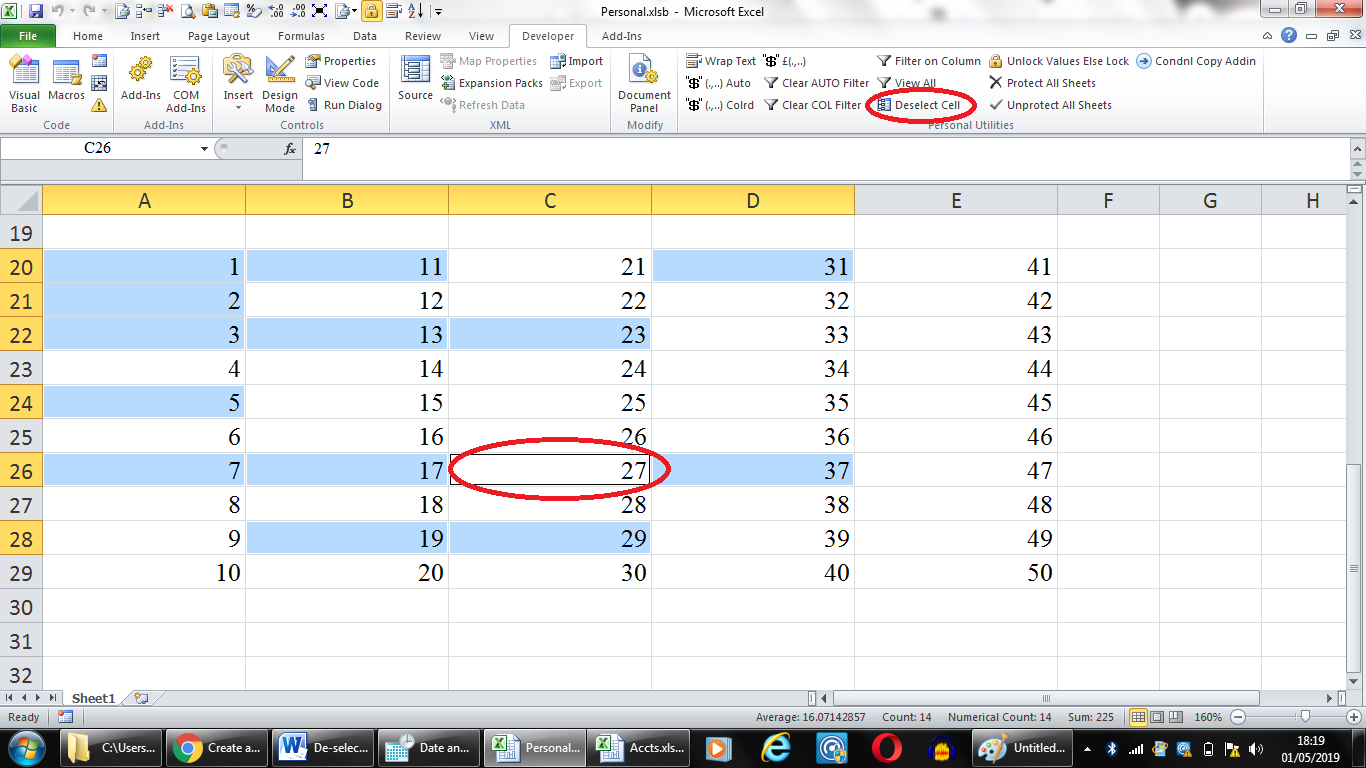Open the Document Panel
This screenshot has width=1366, height=768.
[x=644, y=84]
